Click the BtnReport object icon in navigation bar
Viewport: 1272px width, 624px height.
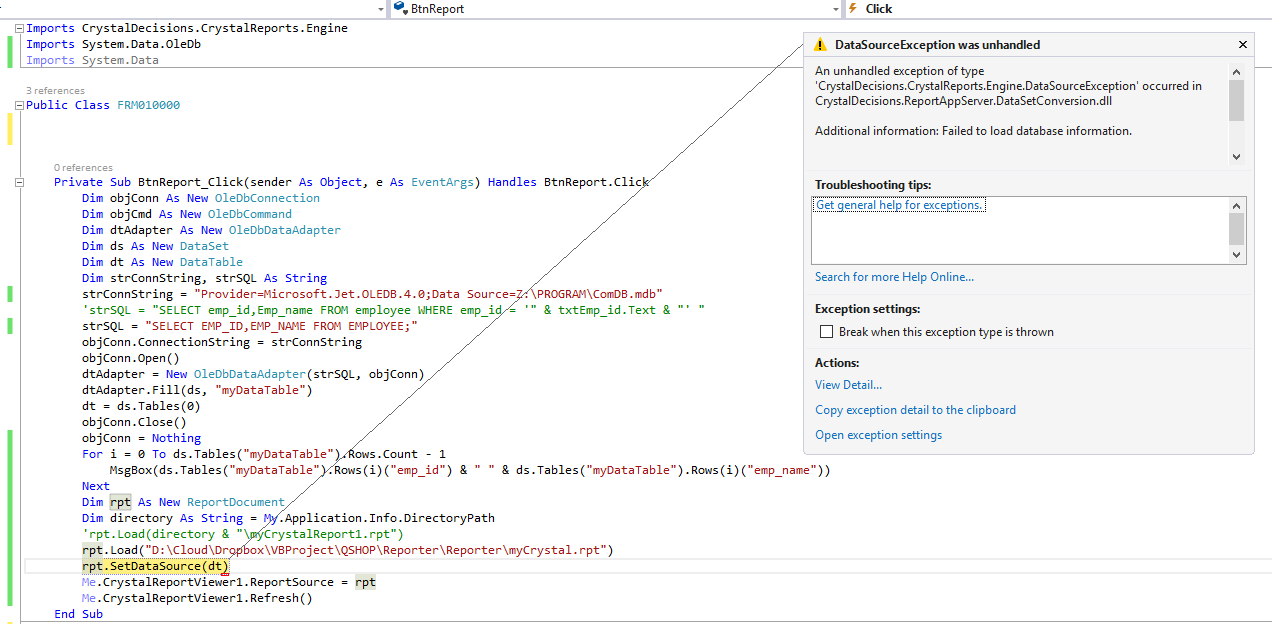(401, 8)
